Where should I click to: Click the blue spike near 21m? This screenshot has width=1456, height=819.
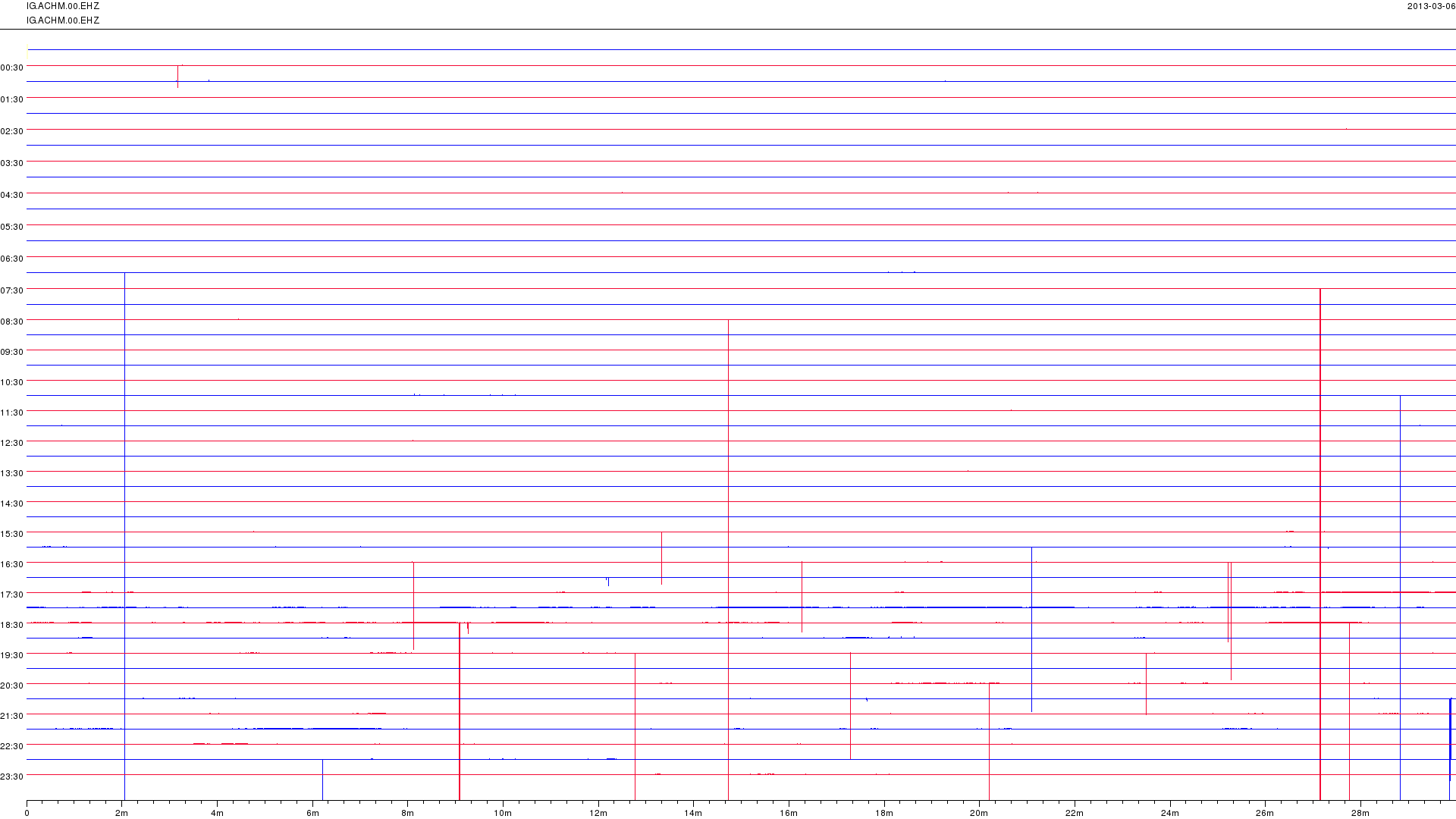(1031, 629)
